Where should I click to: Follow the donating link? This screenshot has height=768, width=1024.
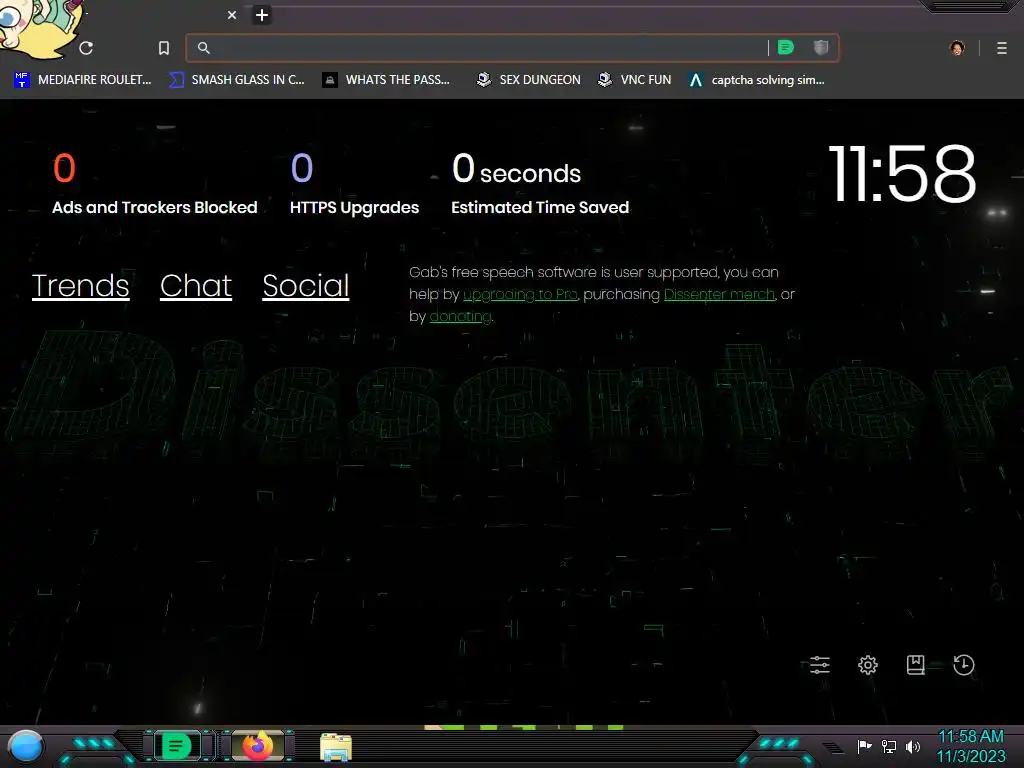point(460,316)
